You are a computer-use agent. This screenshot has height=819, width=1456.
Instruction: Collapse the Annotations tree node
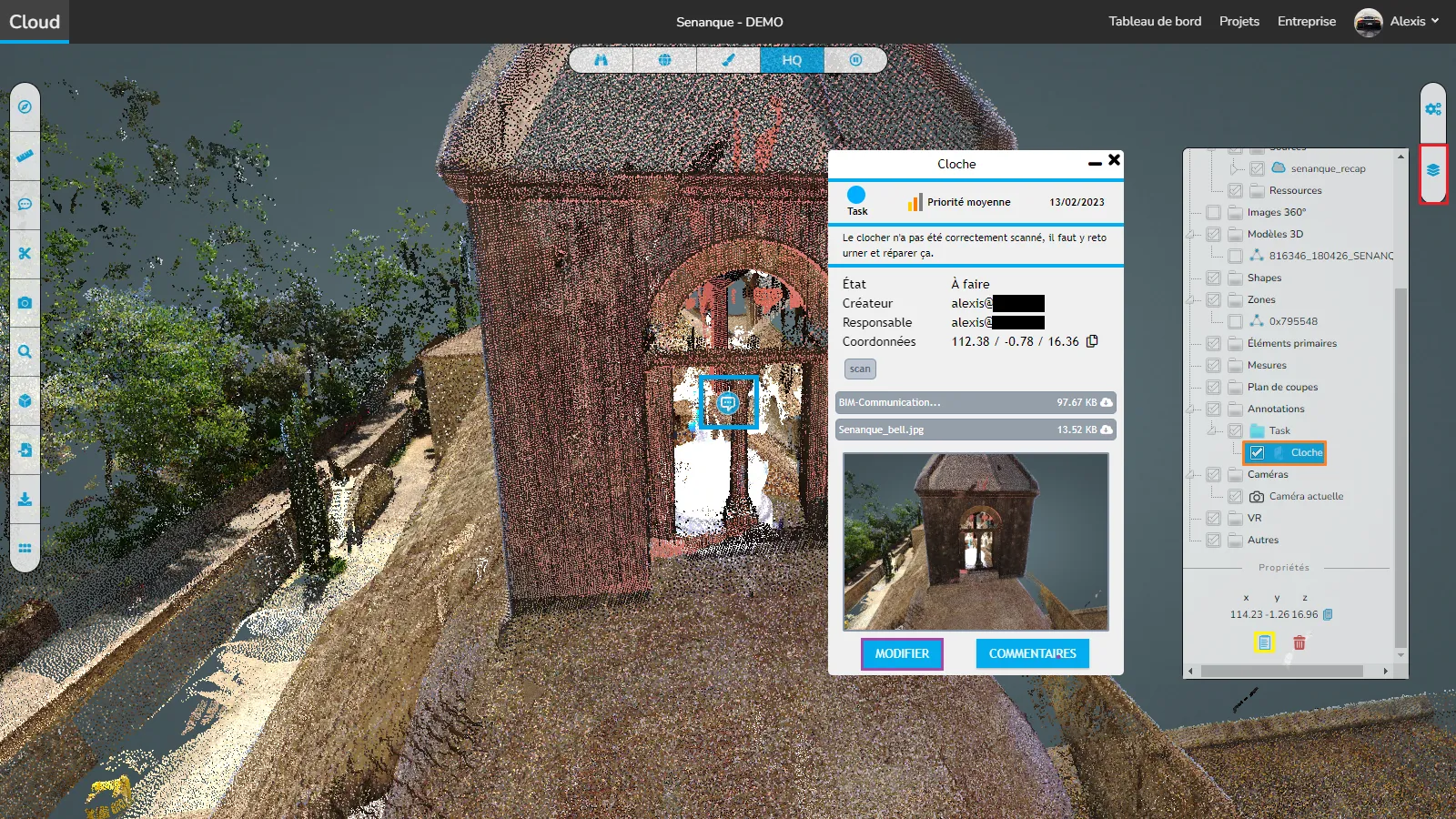coord(1190,409)
